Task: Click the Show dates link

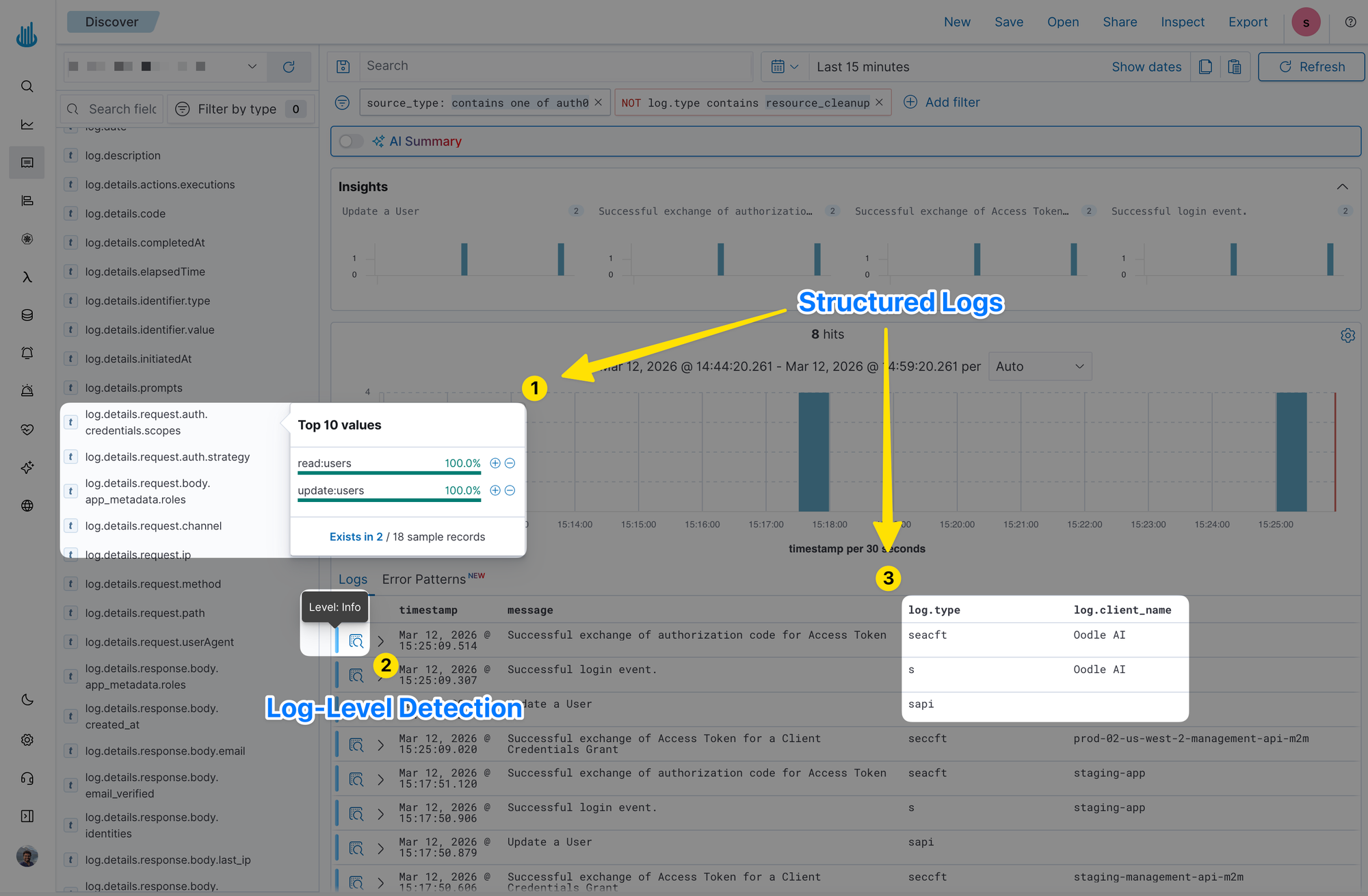Action: pos(1146,67)
